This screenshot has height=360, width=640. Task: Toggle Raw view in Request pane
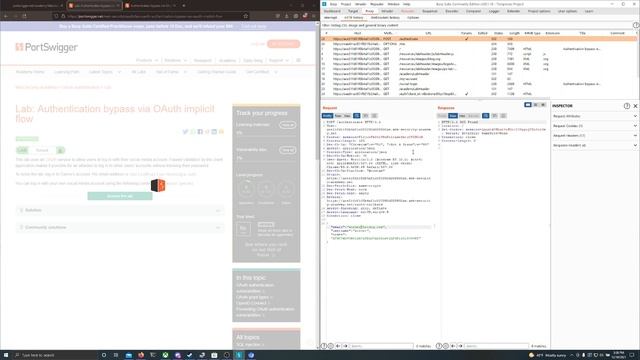[338, 116]
